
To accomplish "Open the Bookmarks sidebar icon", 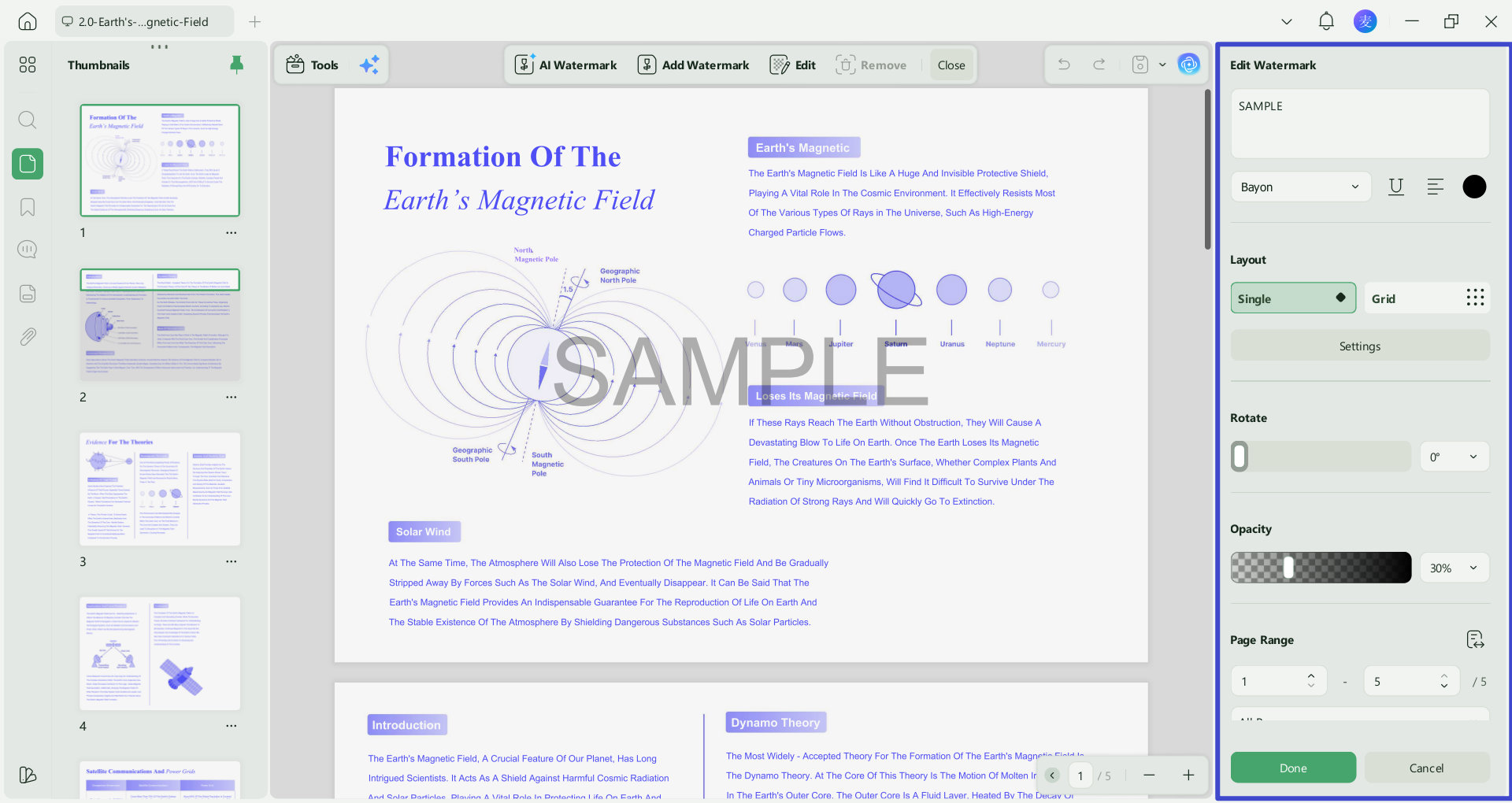I will (x=28, y=207).
